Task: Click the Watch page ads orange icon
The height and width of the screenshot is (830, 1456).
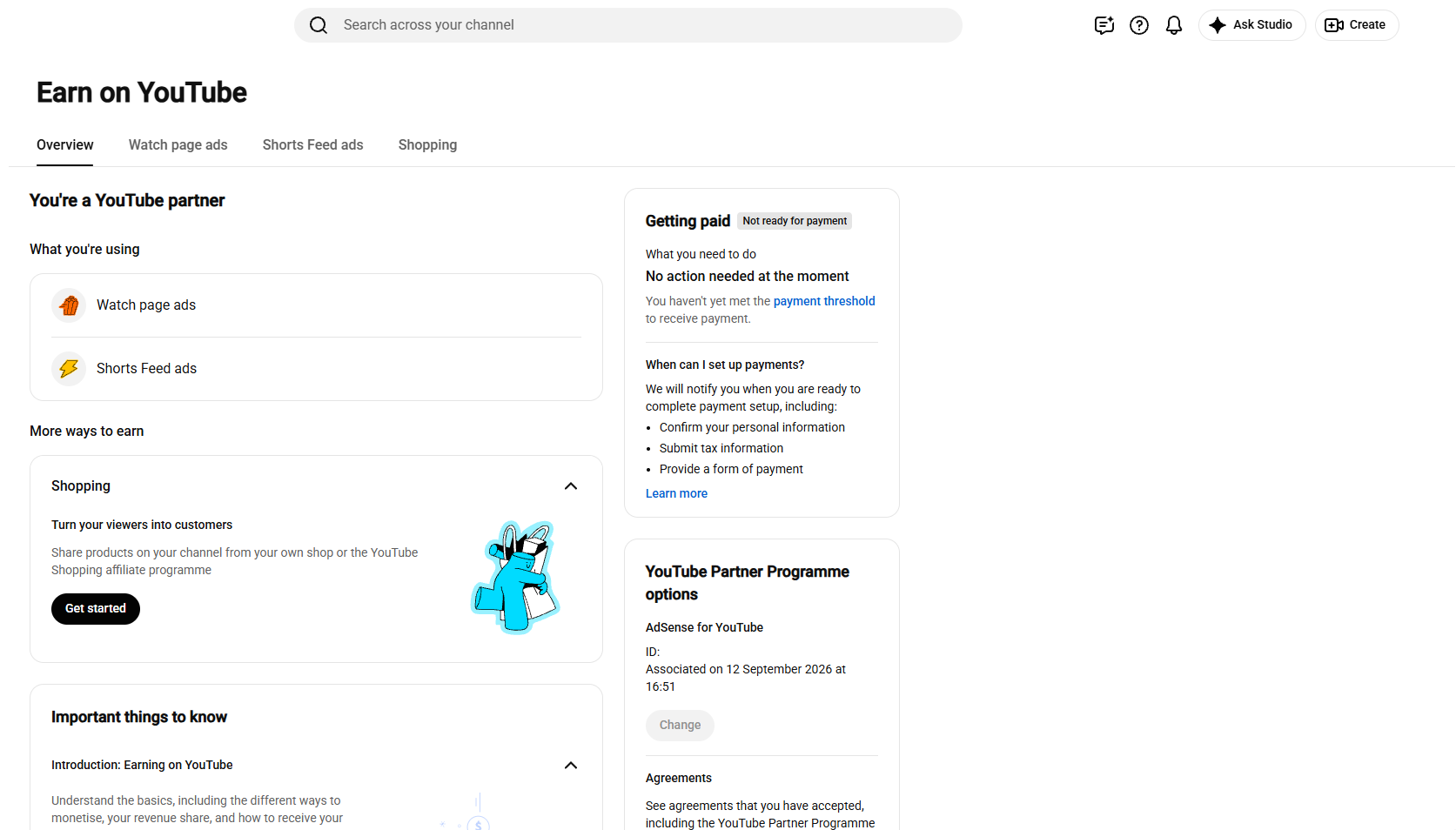Action: [x=69, y=305]
